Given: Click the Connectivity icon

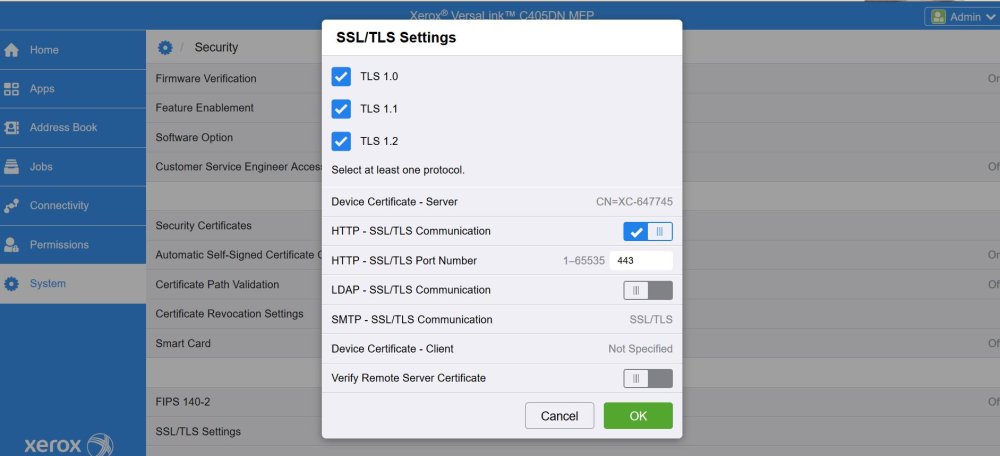Looking at the screenshot, I should coord(12,206).
